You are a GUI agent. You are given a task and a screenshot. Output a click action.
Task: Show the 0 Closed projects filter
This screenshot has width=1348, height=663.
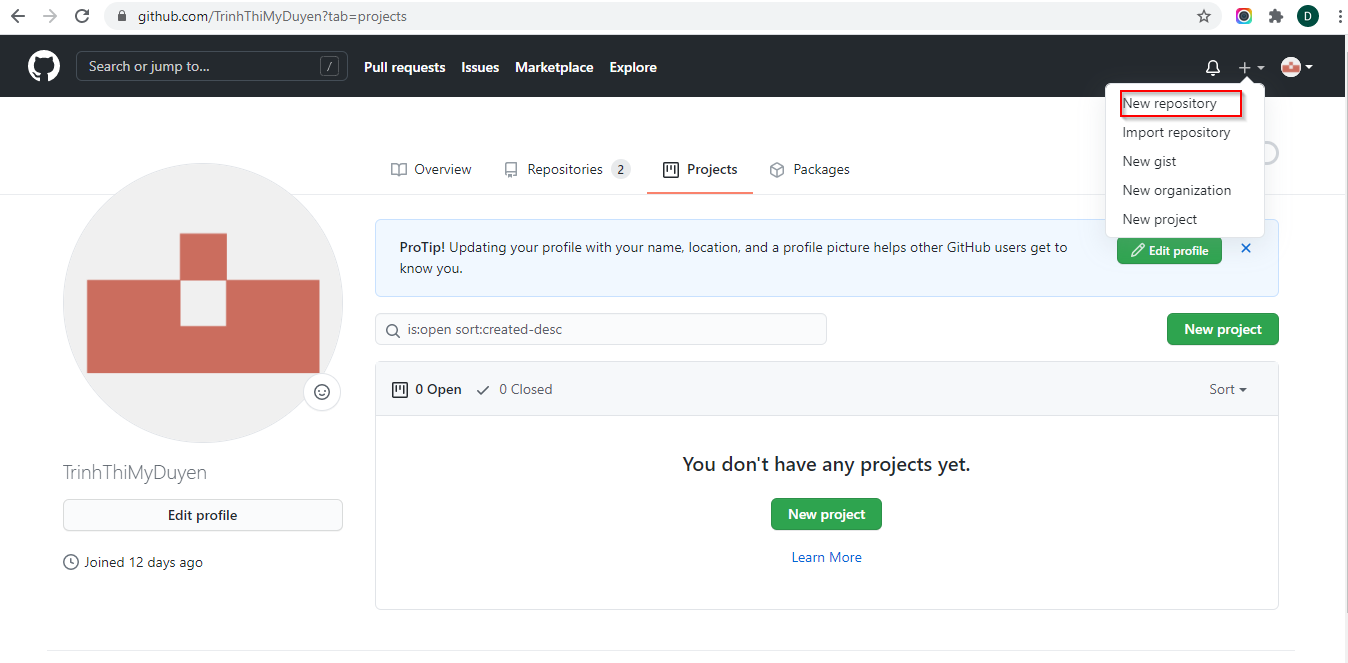tap(515, 389)
